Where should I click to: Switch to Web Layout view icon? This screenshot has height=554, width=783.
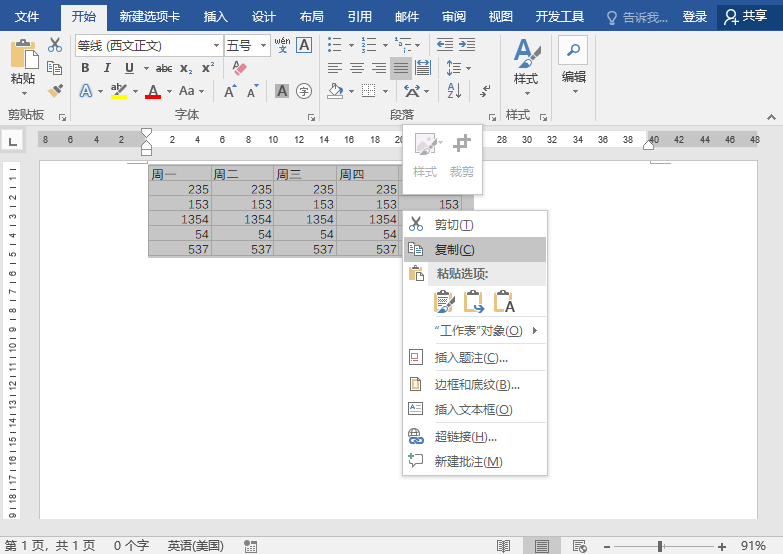pyautogui.click(x=579, y=546)
